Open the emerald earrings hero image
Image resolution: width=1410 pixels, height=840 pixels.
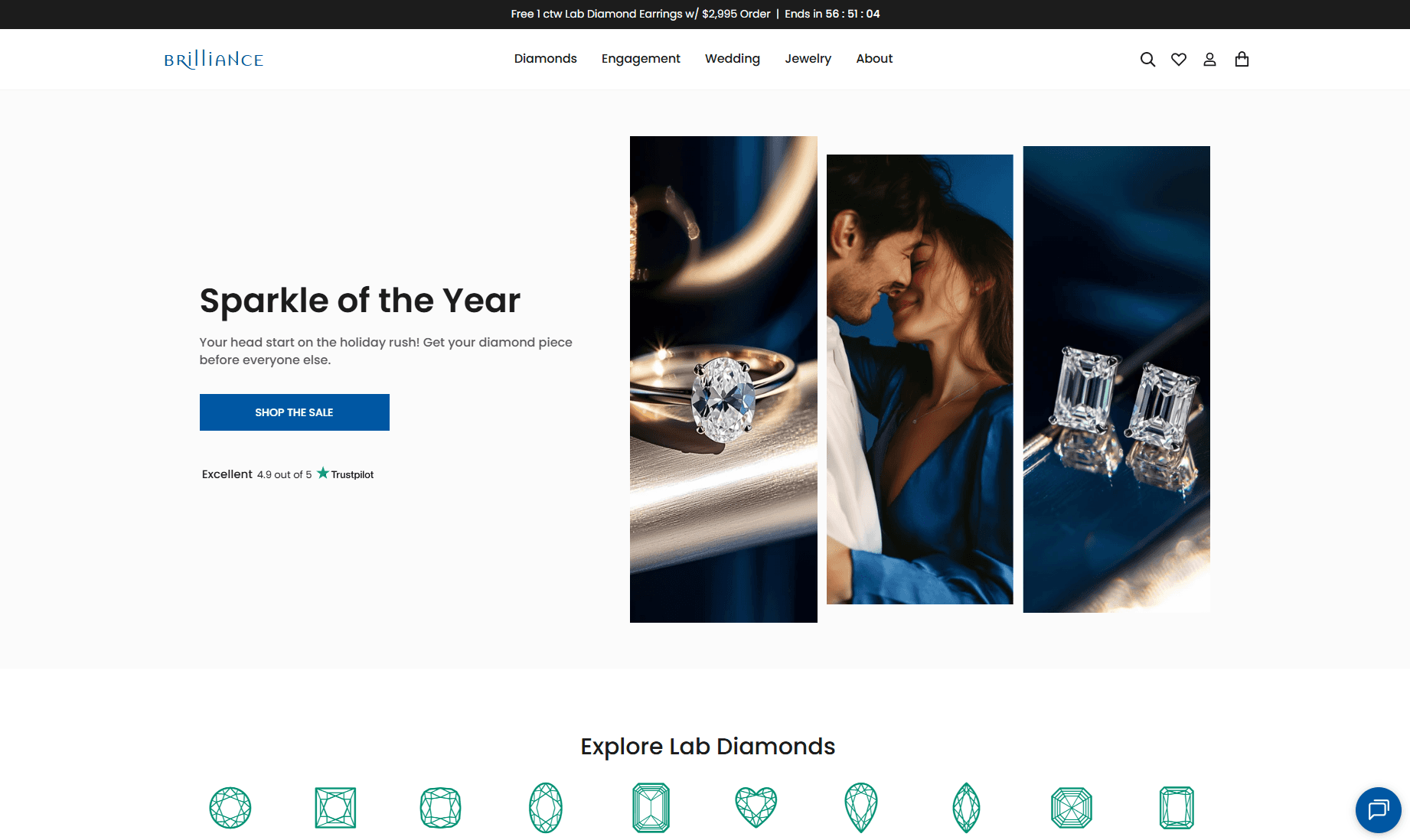(1117, 379)
